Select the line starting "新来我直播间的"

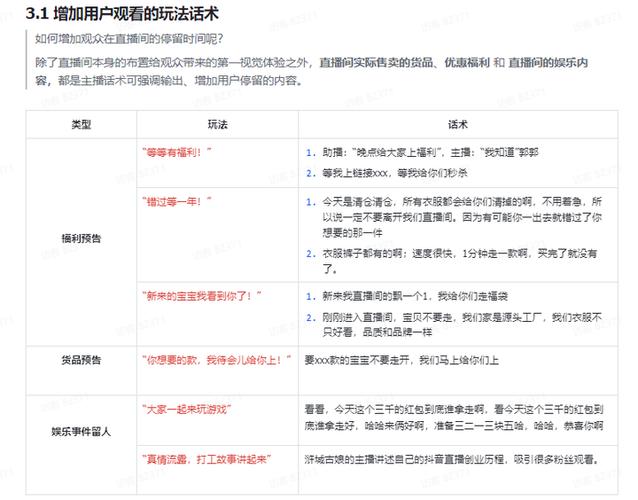(415, 296)
